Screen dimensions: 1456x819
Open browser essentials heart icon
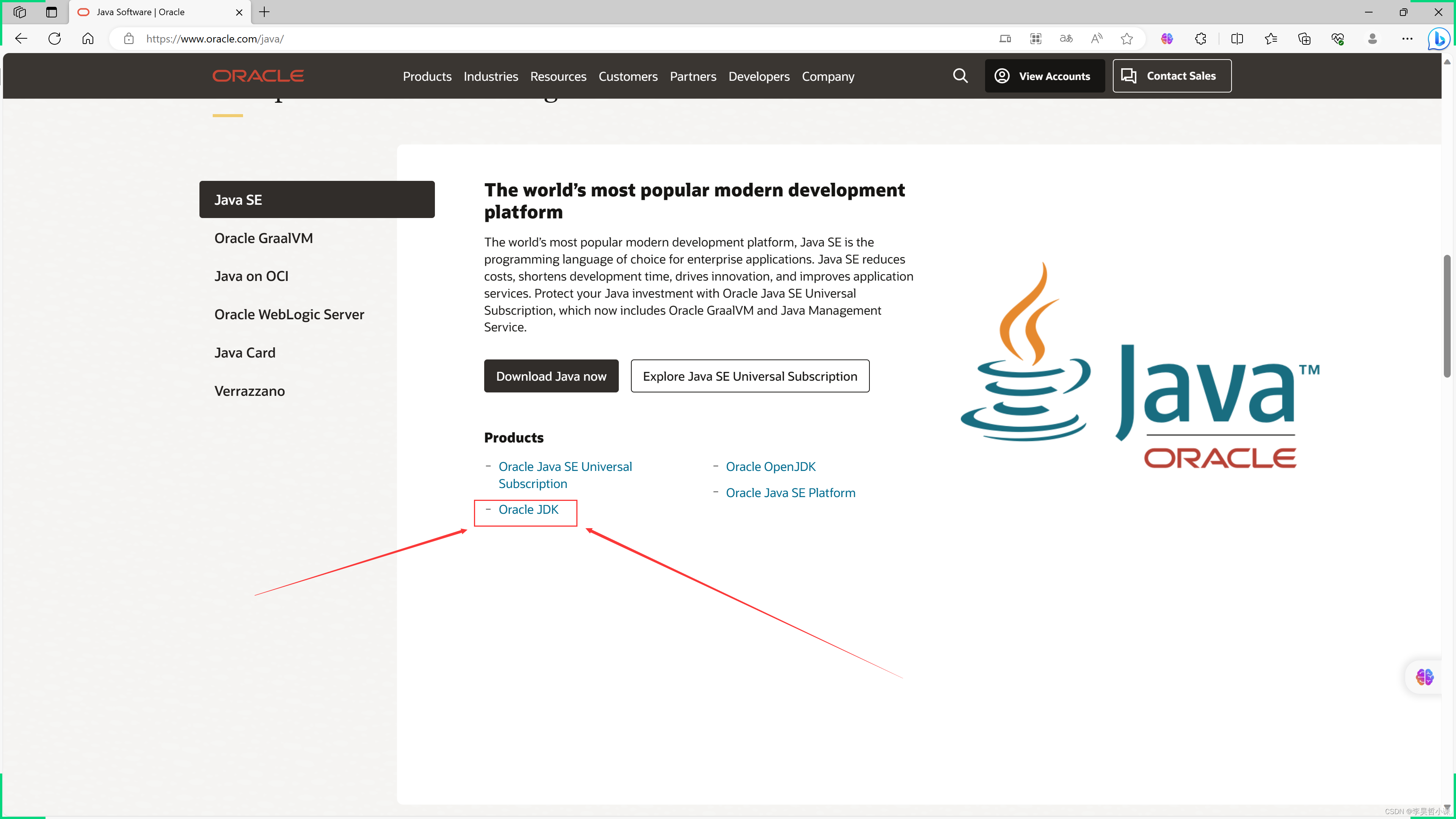pyautogui.click(x=1337, y=38)
